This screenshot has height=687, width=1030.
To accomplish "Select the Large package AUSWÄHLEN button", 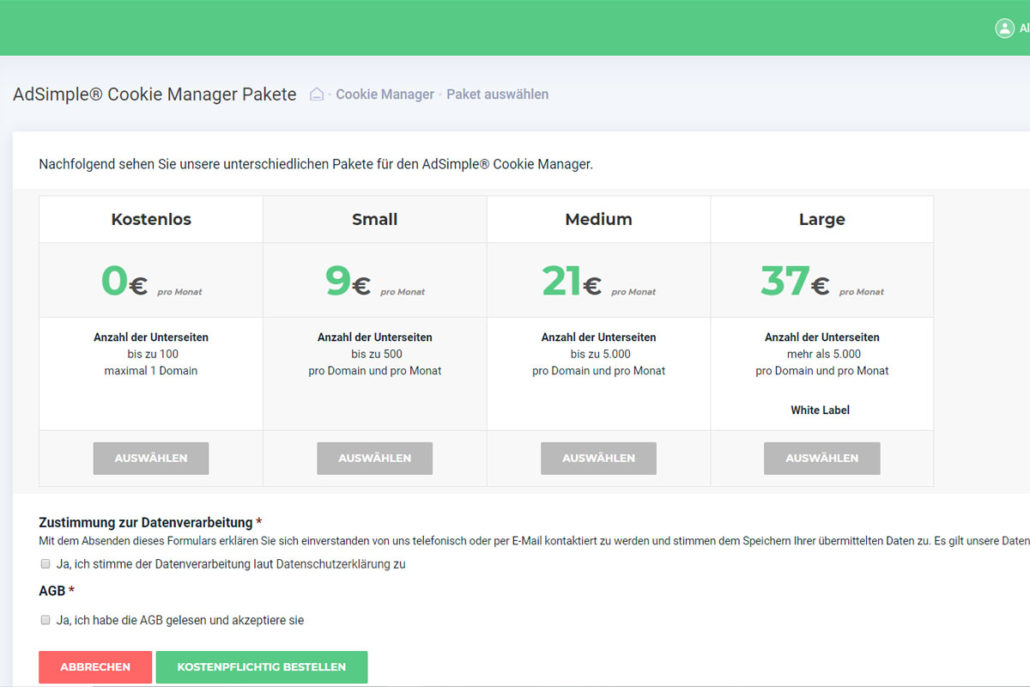I will (822, 458).
